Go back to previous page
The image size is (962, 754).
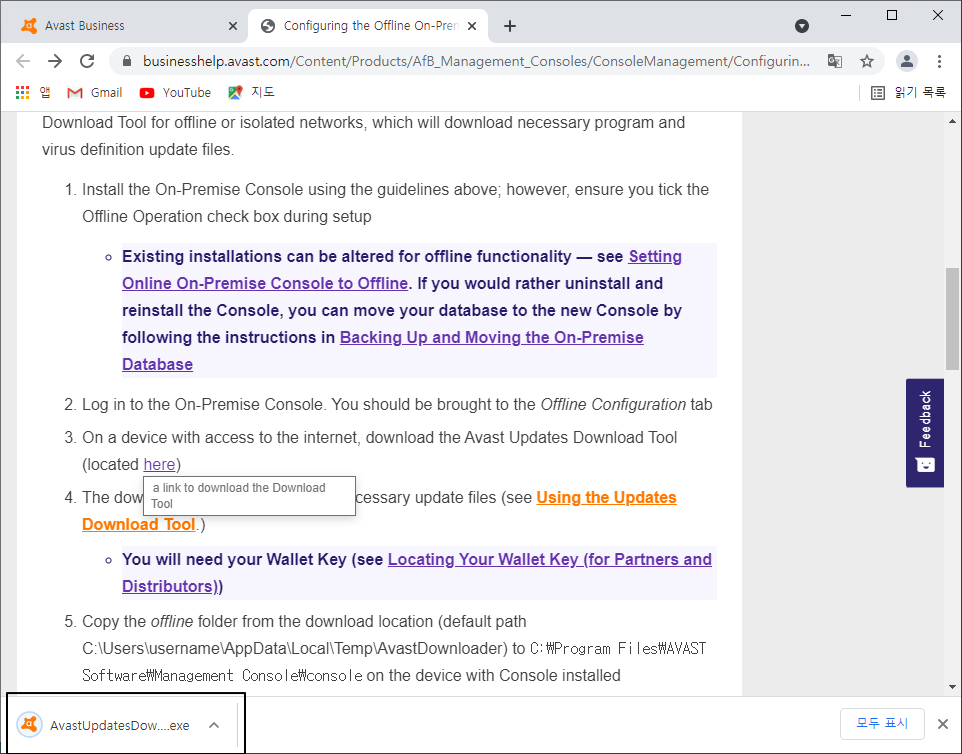click(23, 61)
